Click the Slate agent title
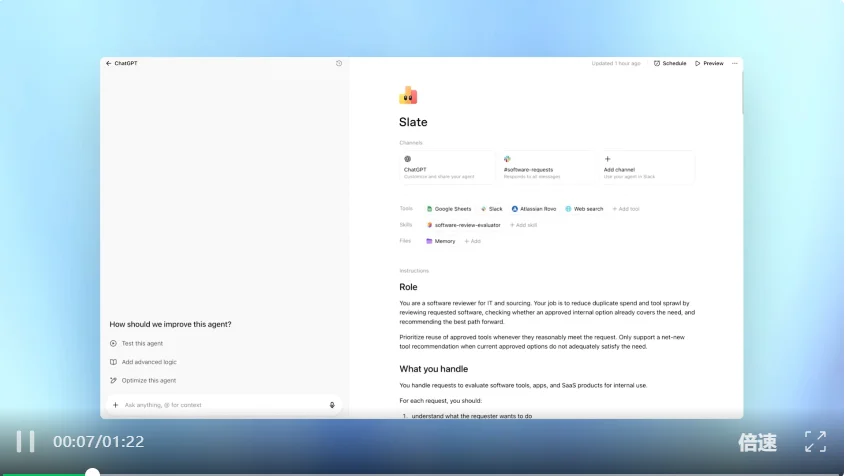 [413, 122]
